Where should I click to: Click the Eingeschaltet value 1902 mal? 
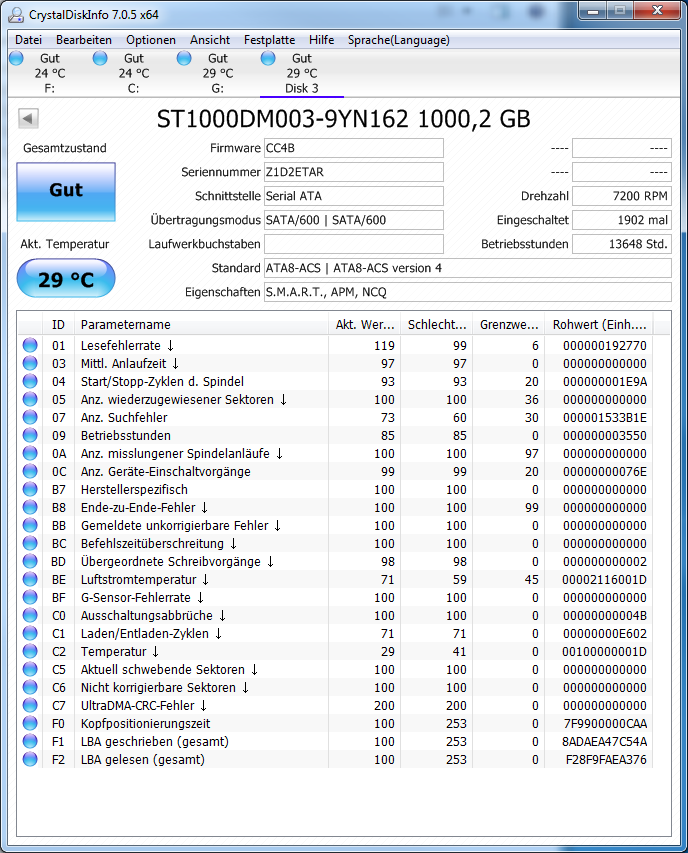[622, 220]
